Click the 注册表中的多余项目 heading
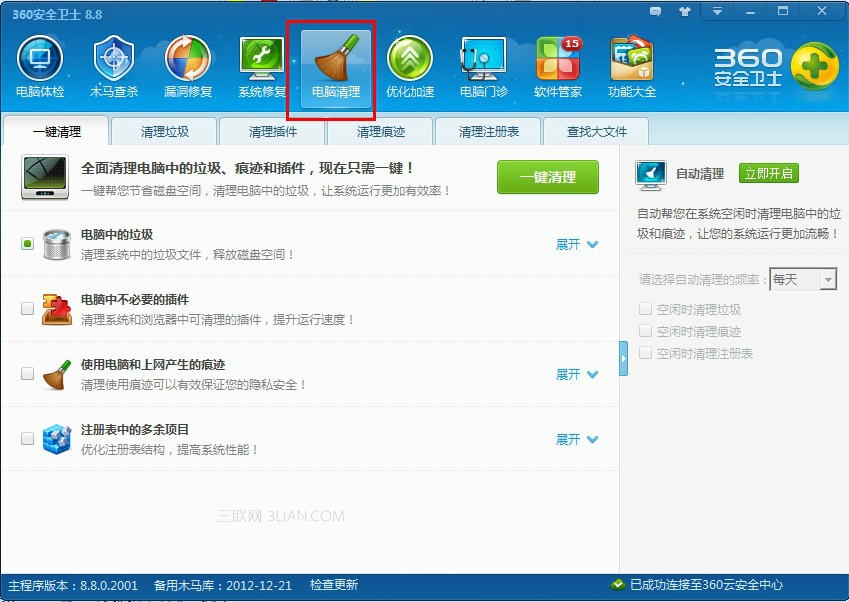This screenshot has height=602, width=849. point(135,429)
